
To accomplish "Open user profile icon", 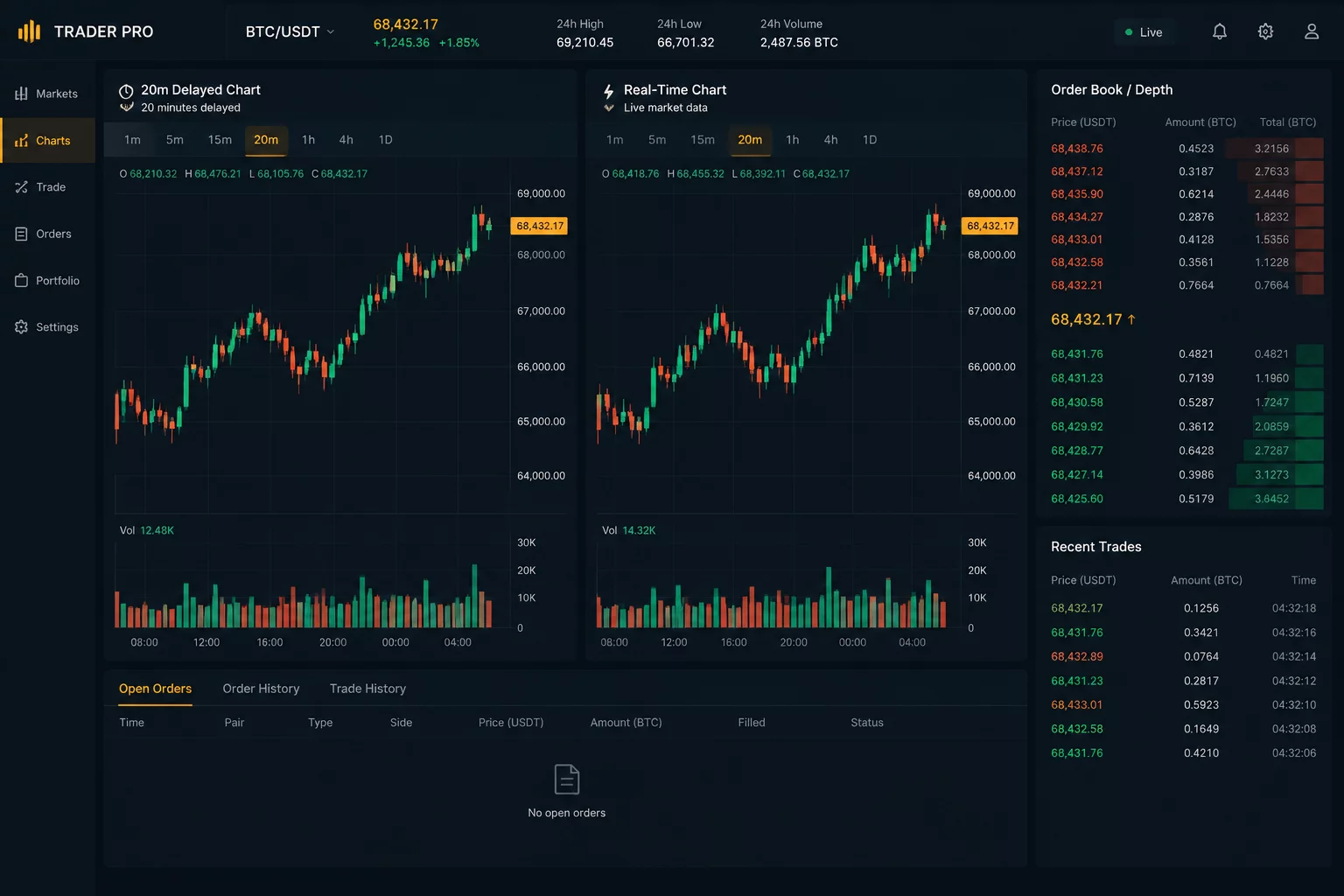I will (1311, 31).
